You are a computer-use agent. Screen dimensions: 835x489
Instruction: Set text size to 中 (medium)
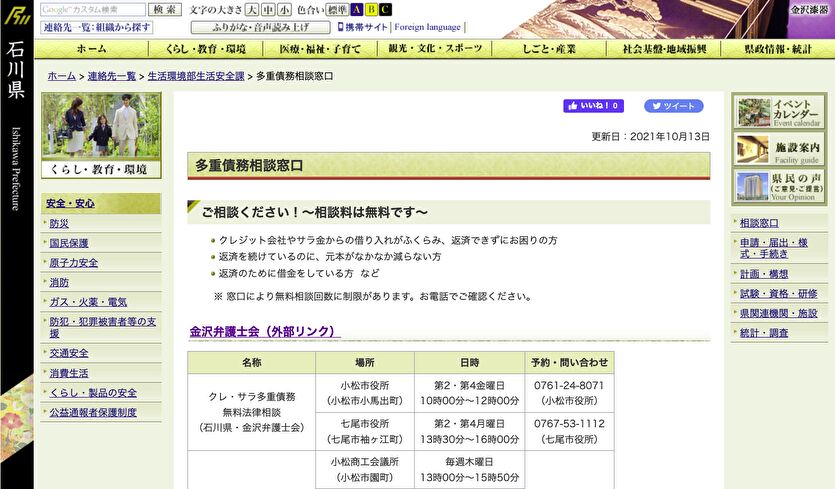pyautogui.click(x=268, y=9)
